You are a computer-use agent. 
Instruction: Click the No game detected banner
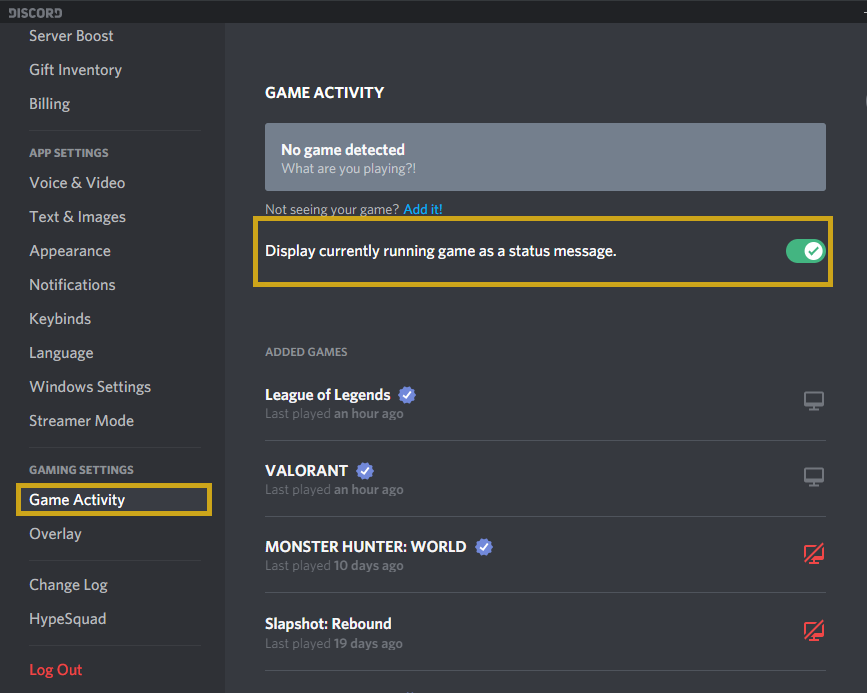[545, 157]
